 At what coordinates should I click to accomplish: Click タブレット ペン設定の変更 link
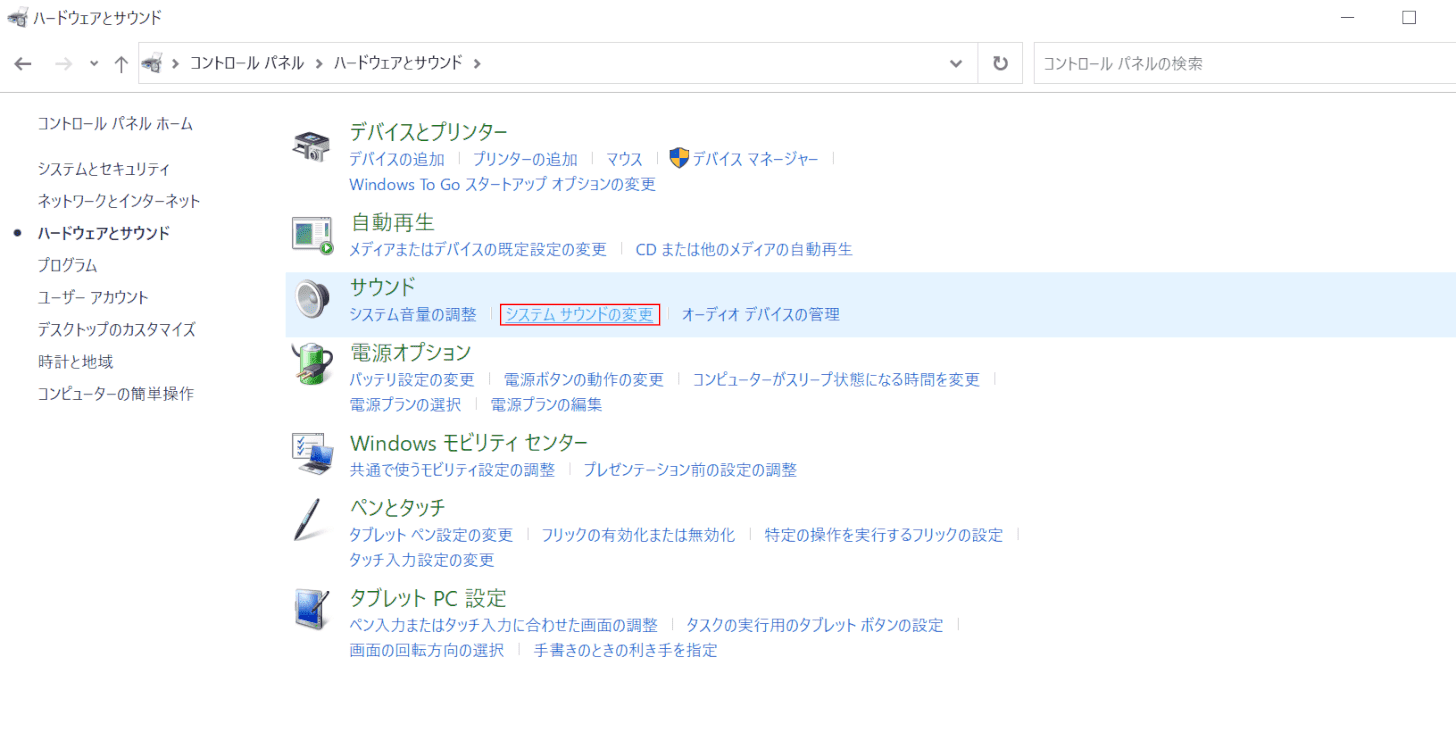[x=431, y=534]
